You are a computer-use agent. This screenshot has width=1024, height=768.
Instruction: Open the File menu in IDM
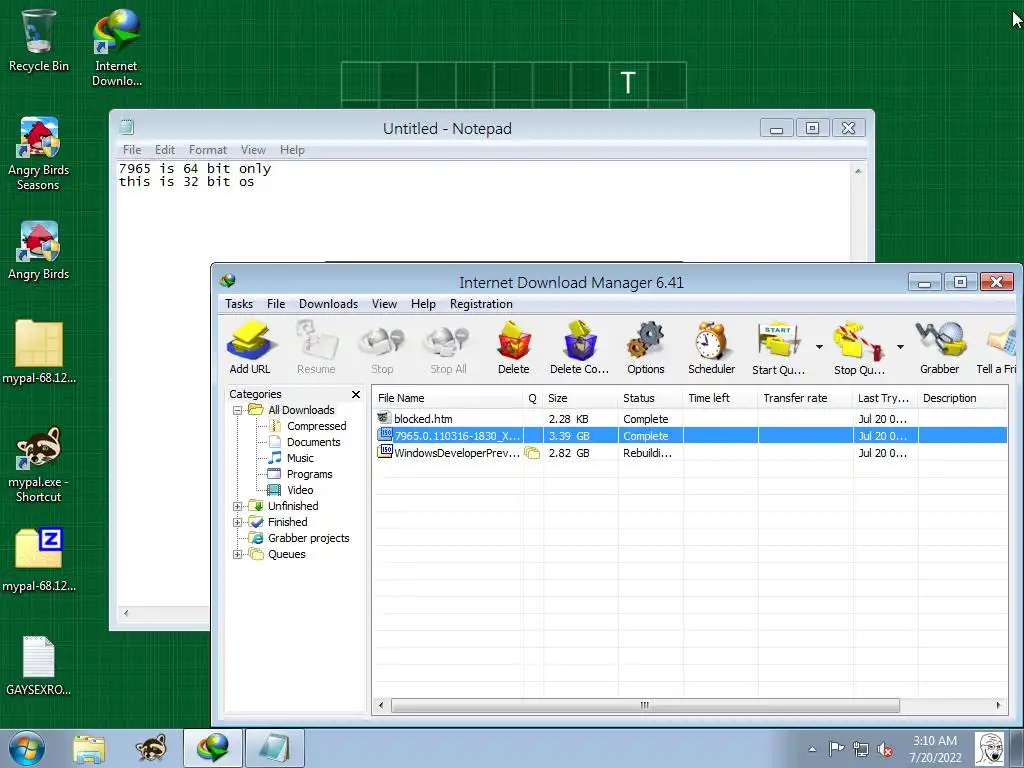[276, 304]
